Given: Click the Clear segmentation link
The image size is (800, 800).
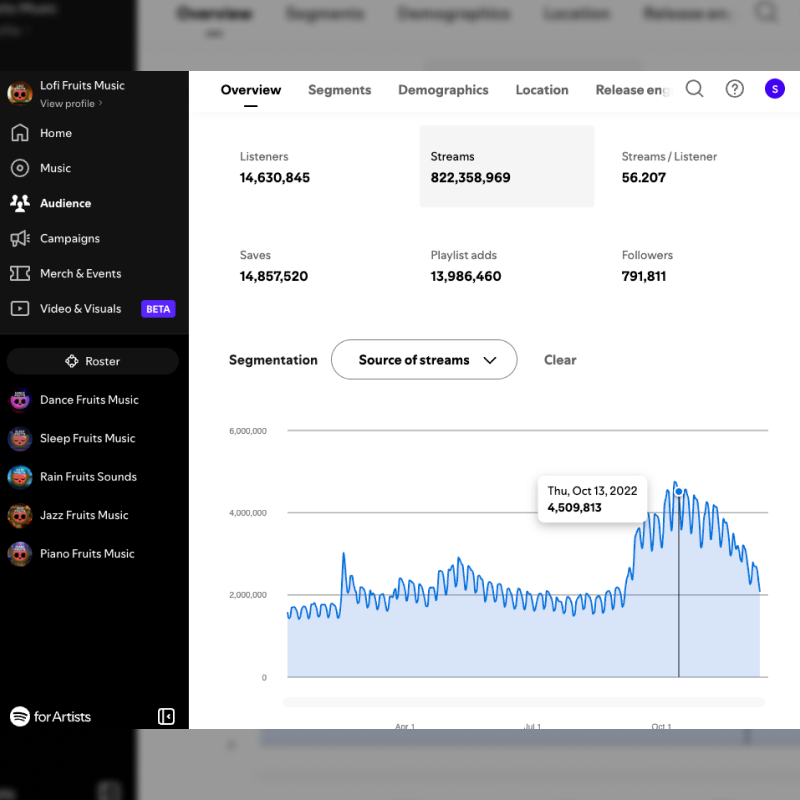Looking at the screenshot, I should point(560,360).
